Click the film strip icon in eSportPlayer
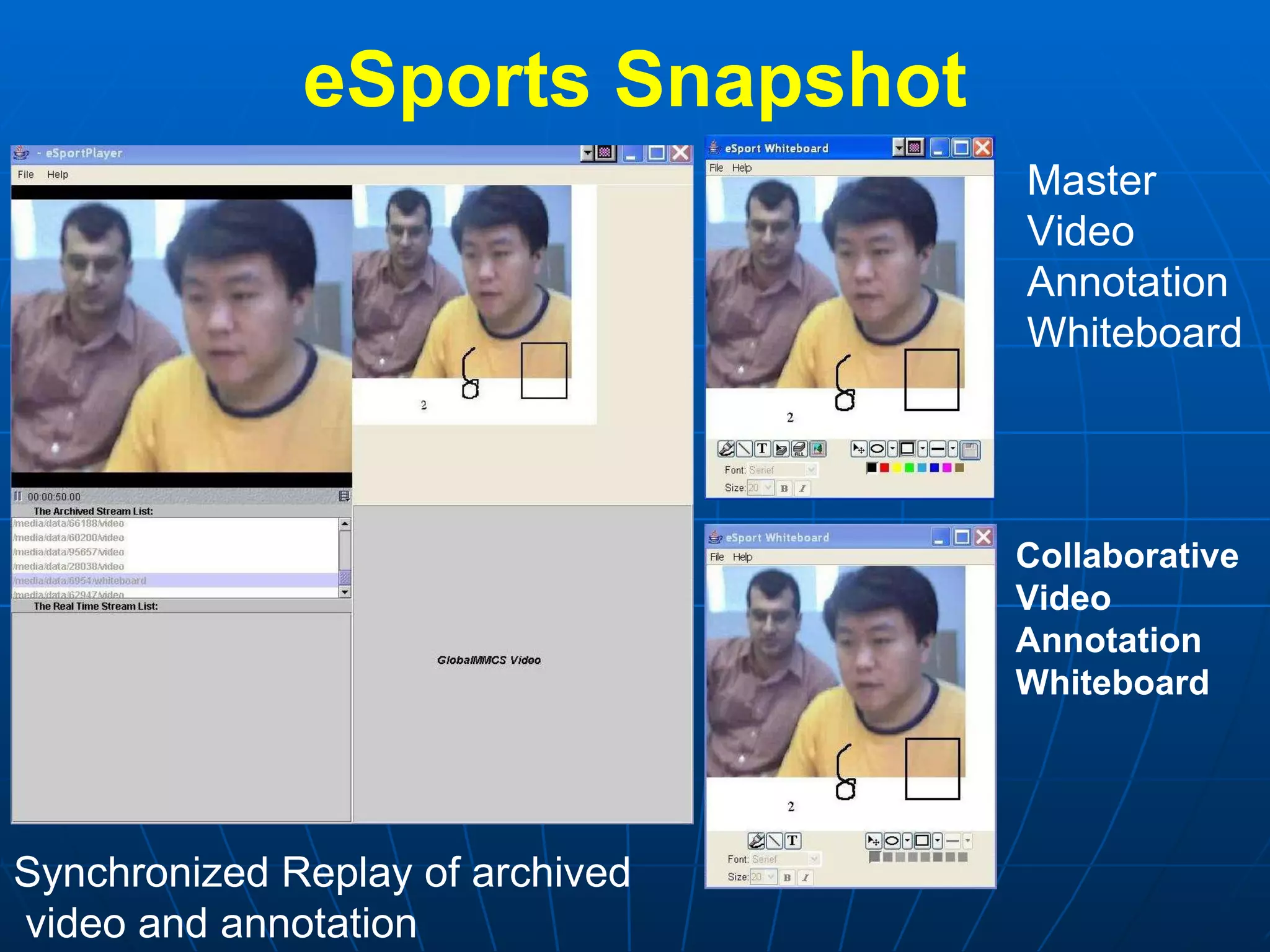Image resolution: width=1270 pixels, height=952 pixels. pyautogui.click(x=344, y=496)
